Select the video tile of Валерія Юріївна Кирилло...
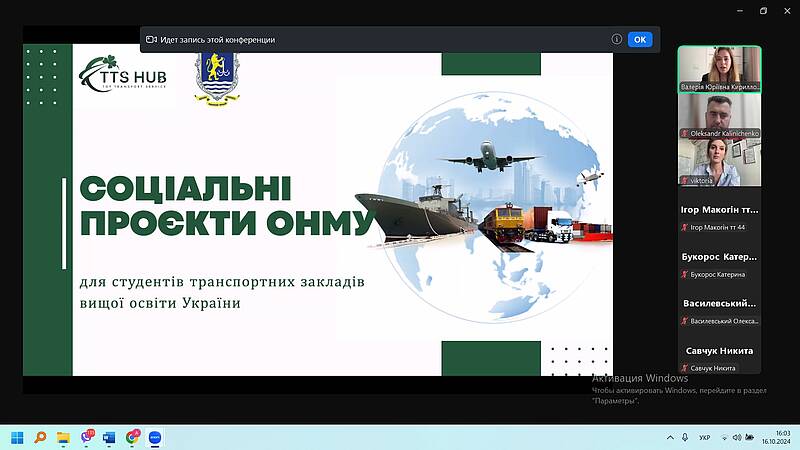800x450 pixels. tap(719, 69)
